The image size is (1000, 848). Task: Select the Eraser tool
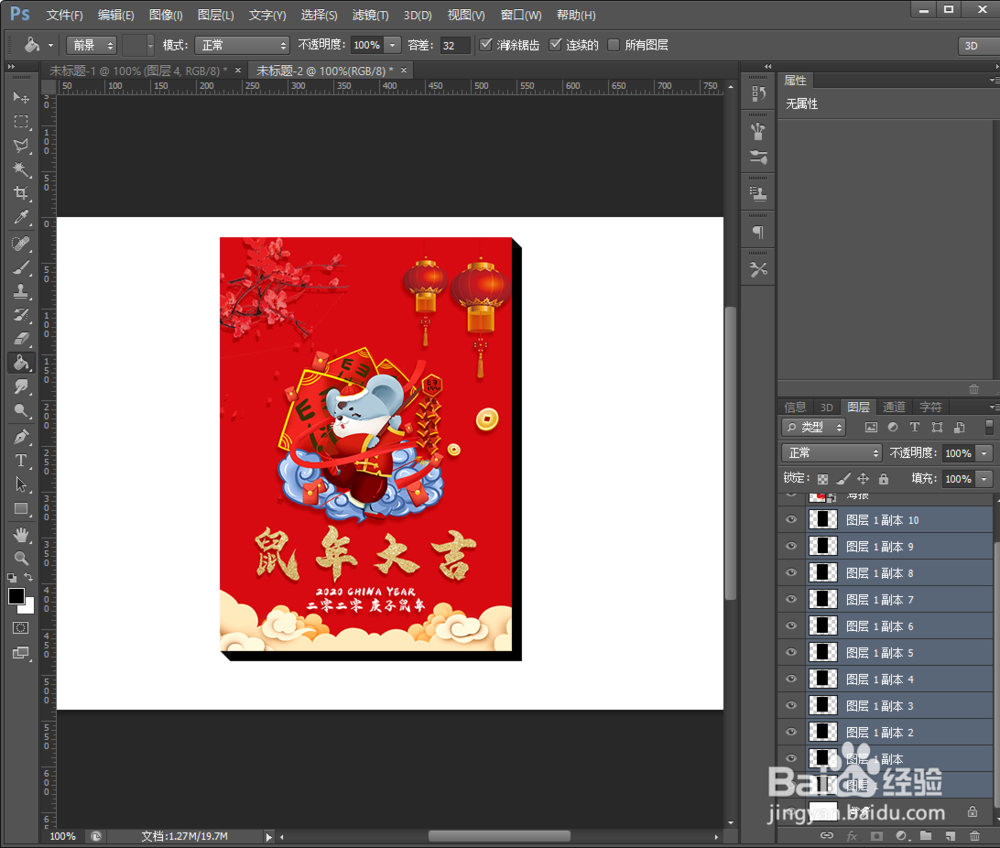coord(21,339)
